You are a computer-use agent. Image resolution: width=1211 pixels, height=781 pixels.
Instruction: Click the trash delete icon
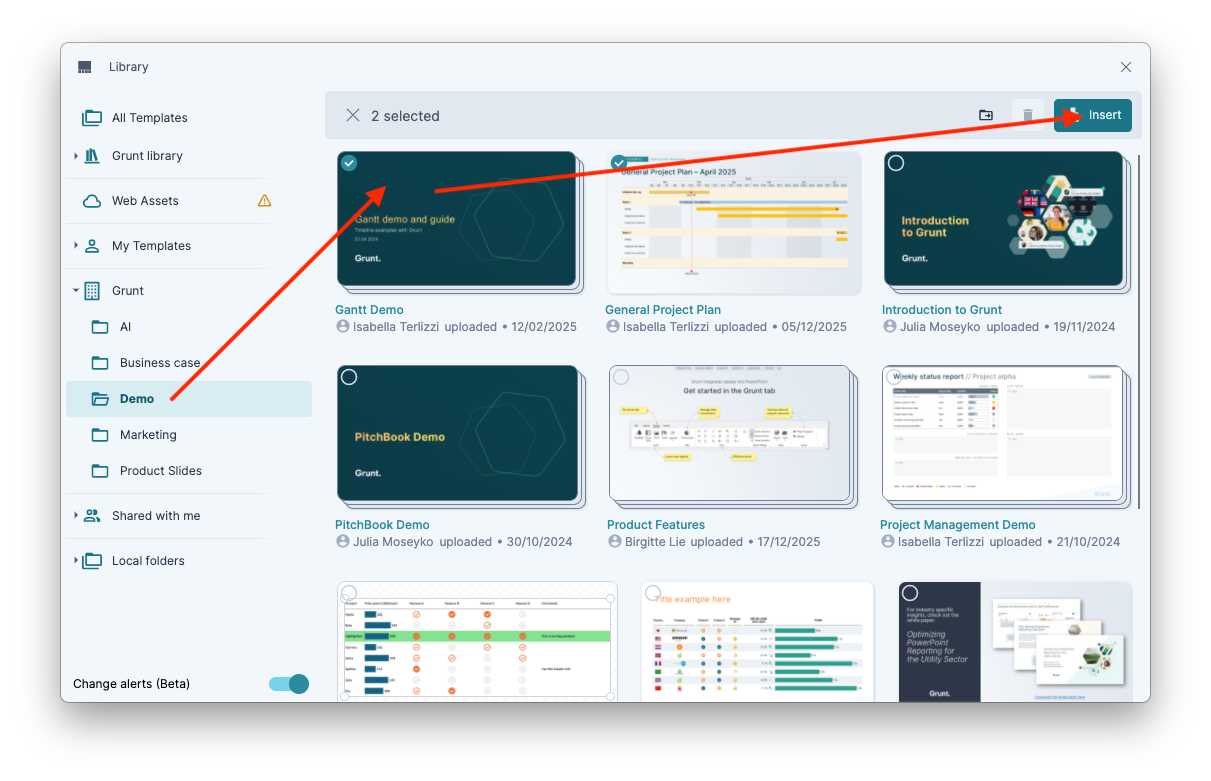coord(1028,116)
